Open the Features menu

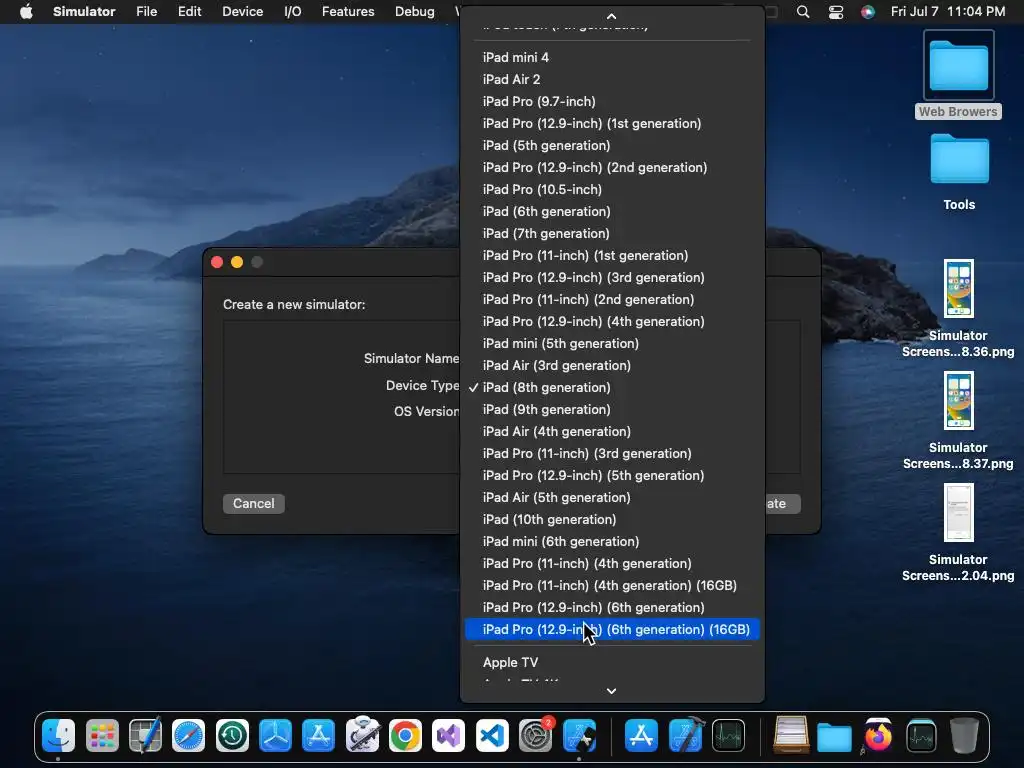pos(348,11)
